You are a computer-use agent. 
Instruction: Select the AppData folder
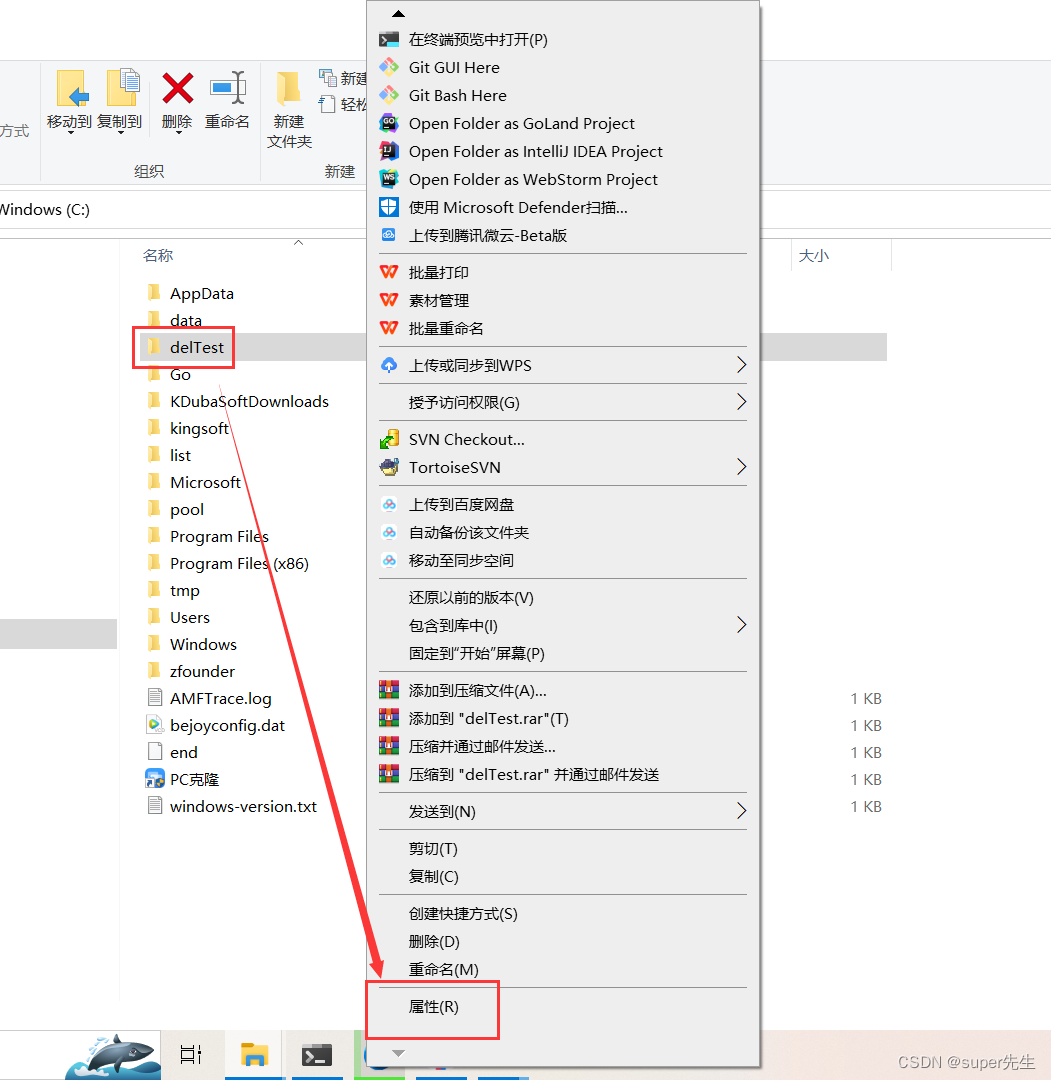tap(202, 293)
